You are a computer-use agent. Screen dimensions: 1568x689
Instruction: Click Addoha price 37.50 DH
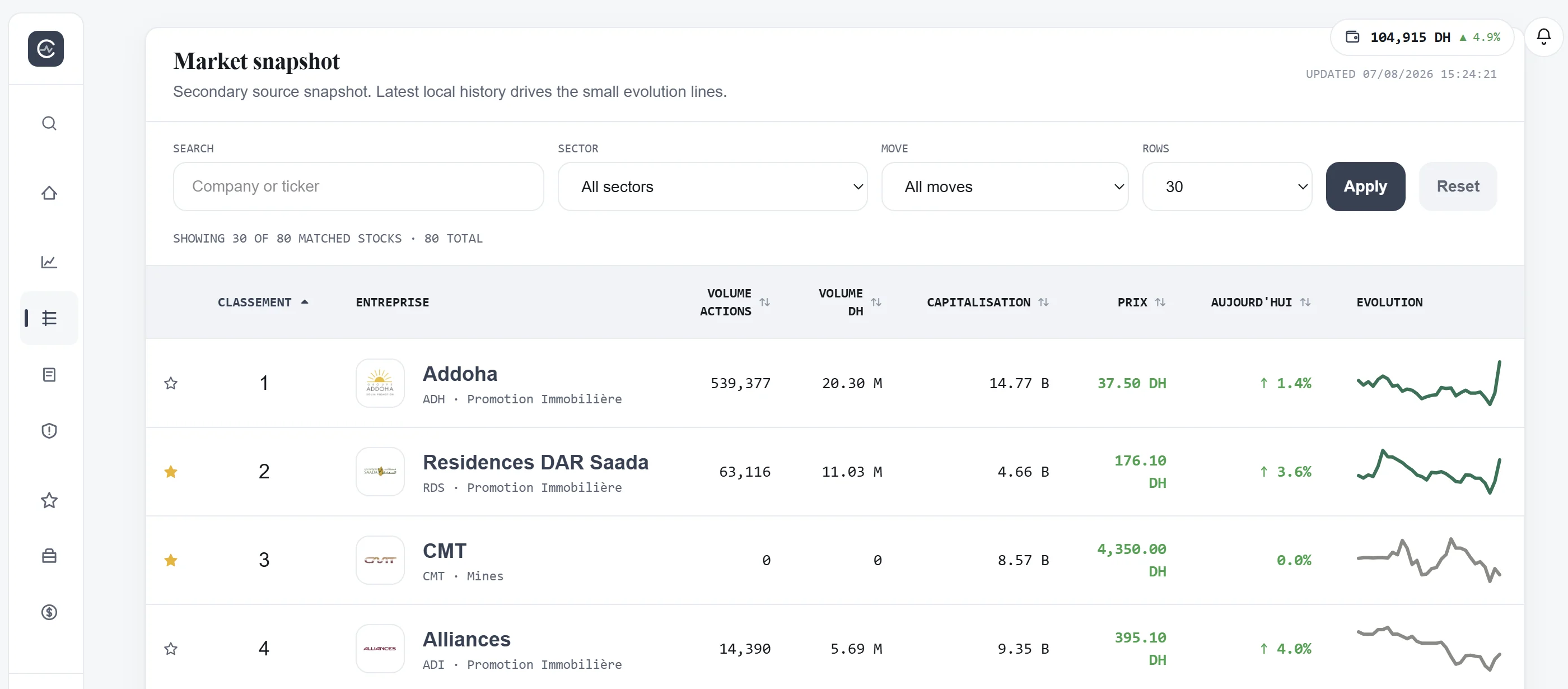click(x=1132, y=384)
